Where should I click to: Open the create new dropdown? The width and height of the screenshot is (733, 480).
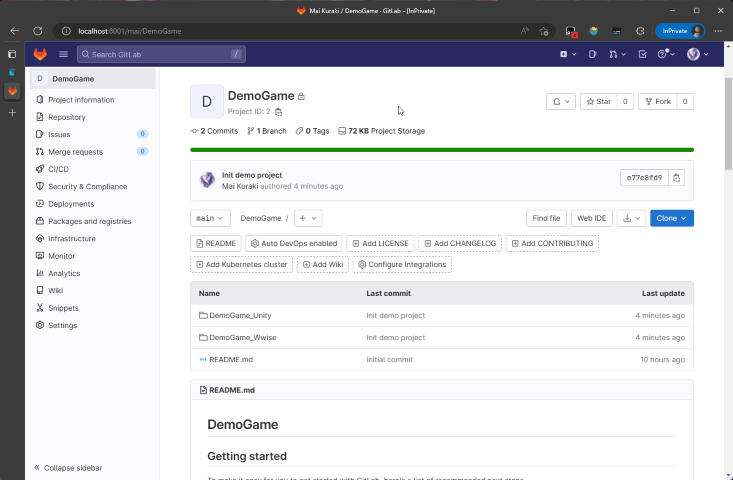pyautogui.click(x=568, y=54)
